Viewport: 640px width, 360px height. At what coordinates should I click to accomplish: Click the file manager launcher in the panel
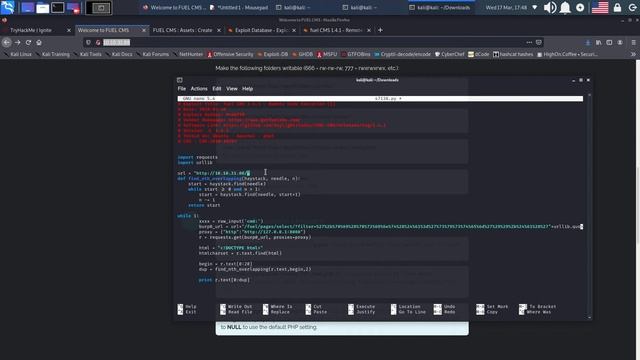(x=42, y=7)
